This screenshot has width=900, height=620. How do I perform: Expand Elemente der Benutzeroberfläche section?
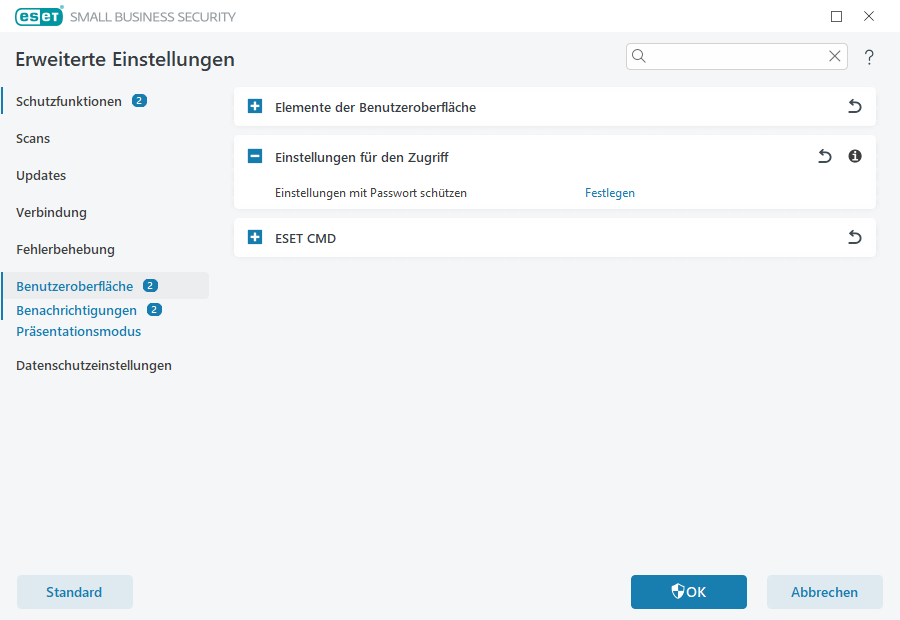coord(255,106)
